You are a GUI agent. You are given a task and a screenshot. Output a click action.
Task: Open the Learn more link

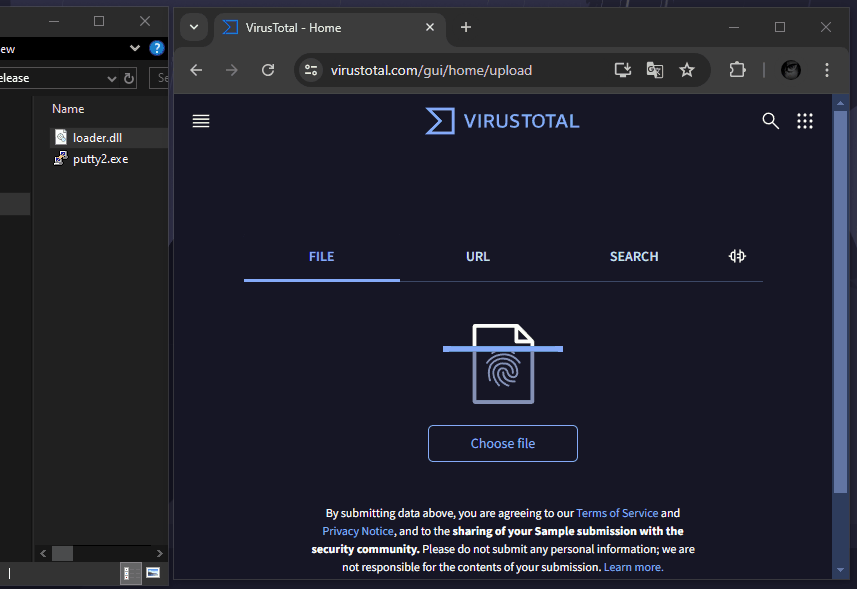pos(633,567)
